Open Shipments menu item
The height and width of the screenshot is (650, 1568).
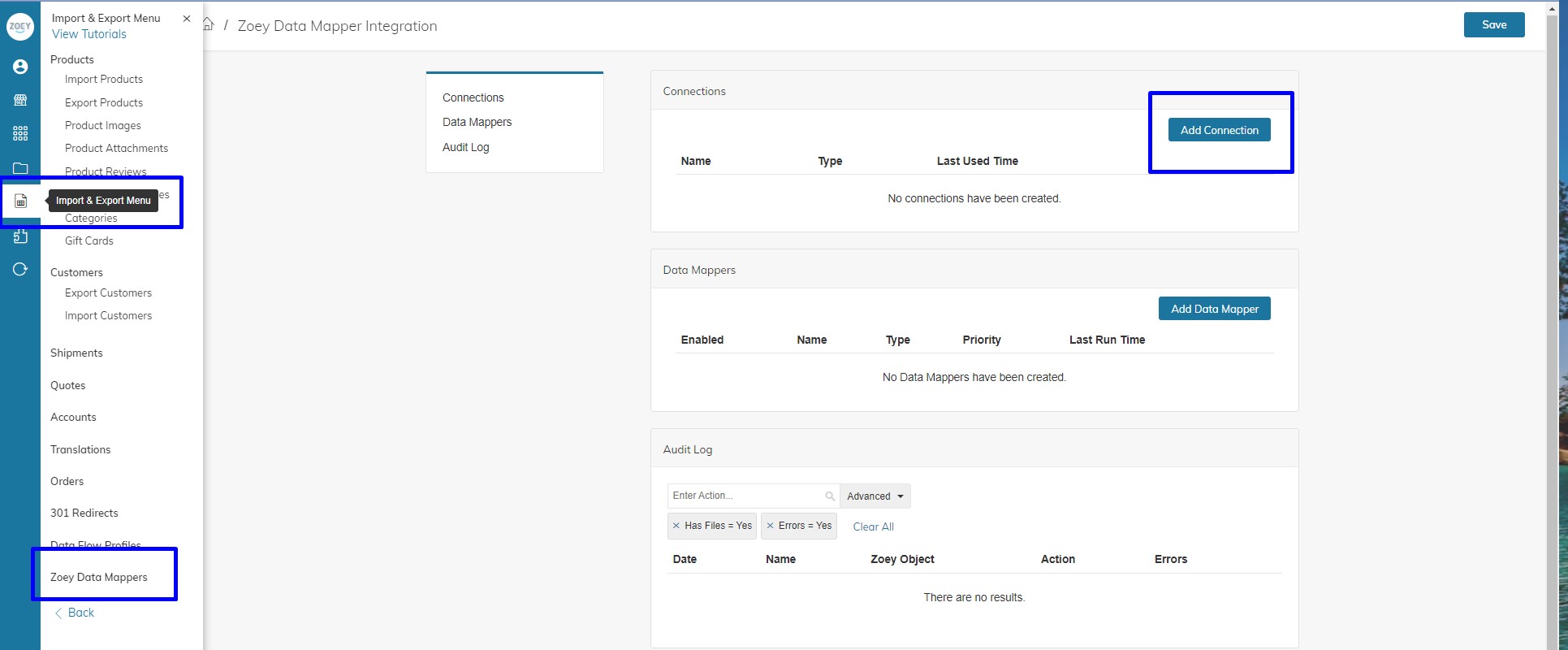(76, 353)
